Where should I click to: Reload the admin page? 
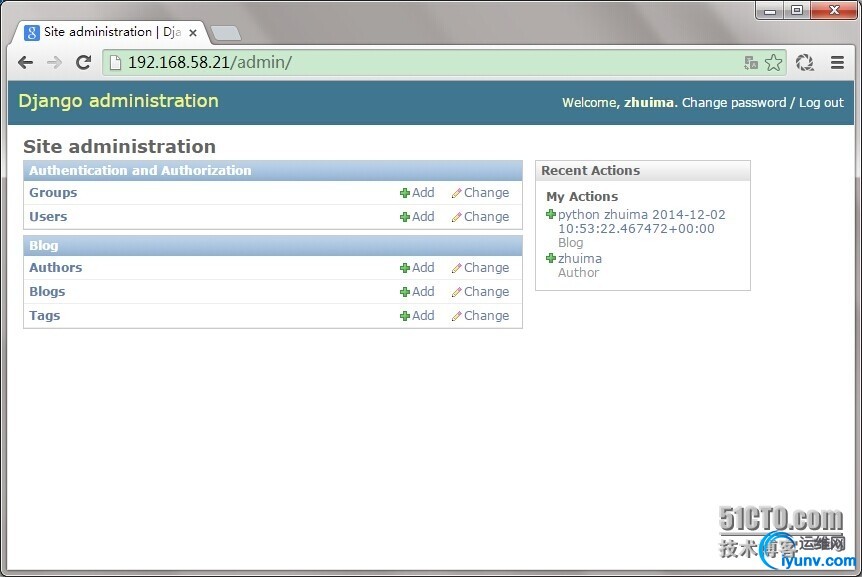(83, 63)
